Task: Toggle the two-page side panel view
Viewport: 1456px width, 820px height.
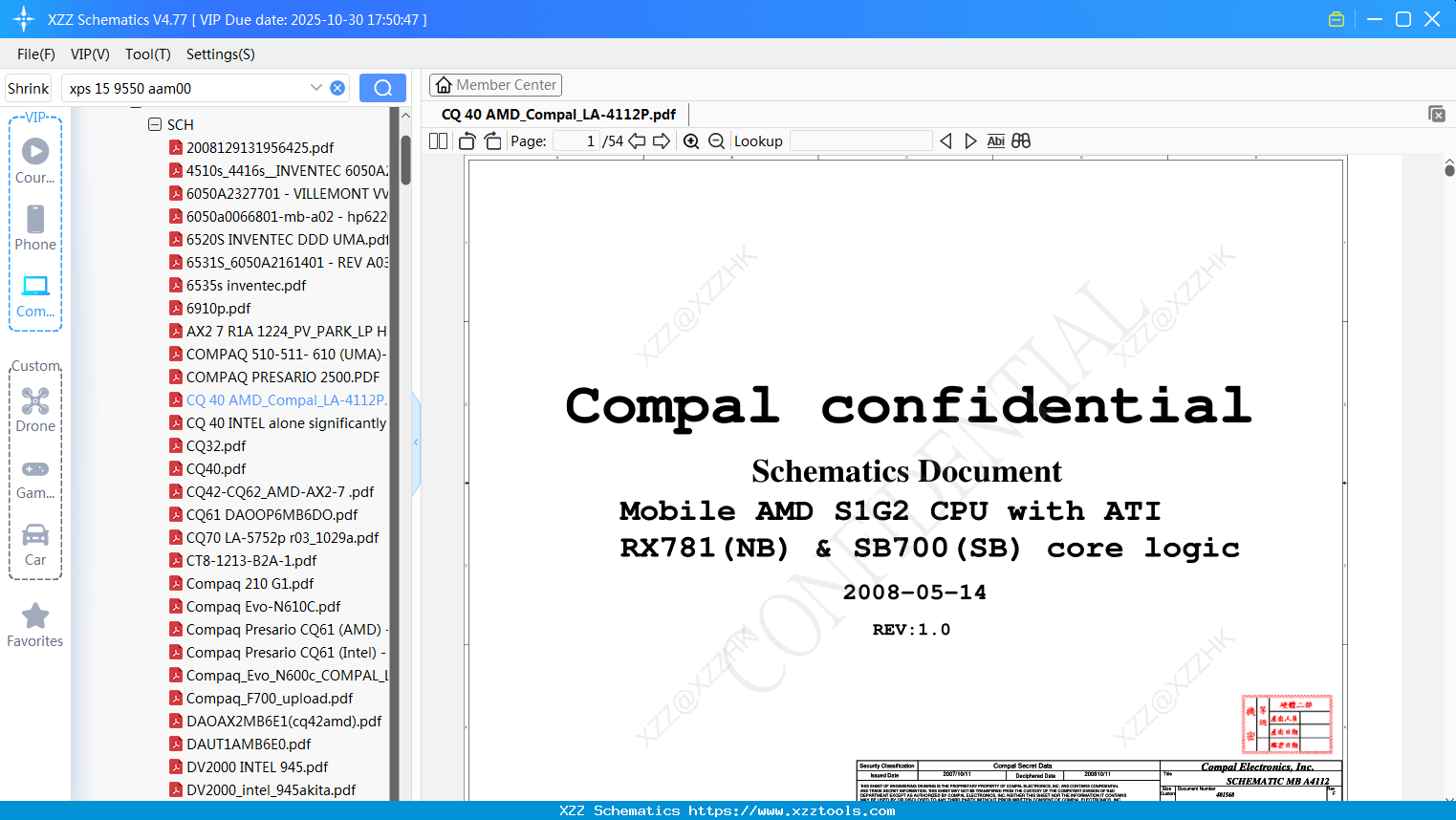Action: [x=439, y=141]
